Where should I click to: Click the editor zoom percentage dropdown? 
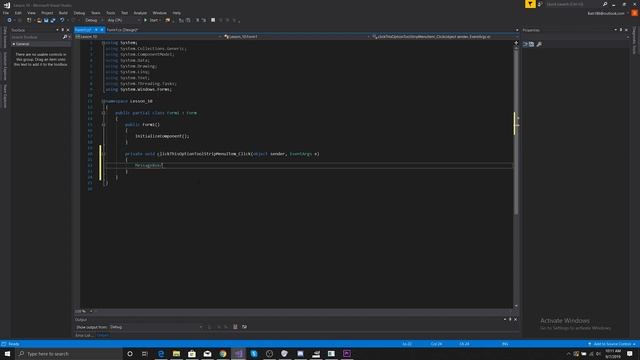click(x=84, y=311)
